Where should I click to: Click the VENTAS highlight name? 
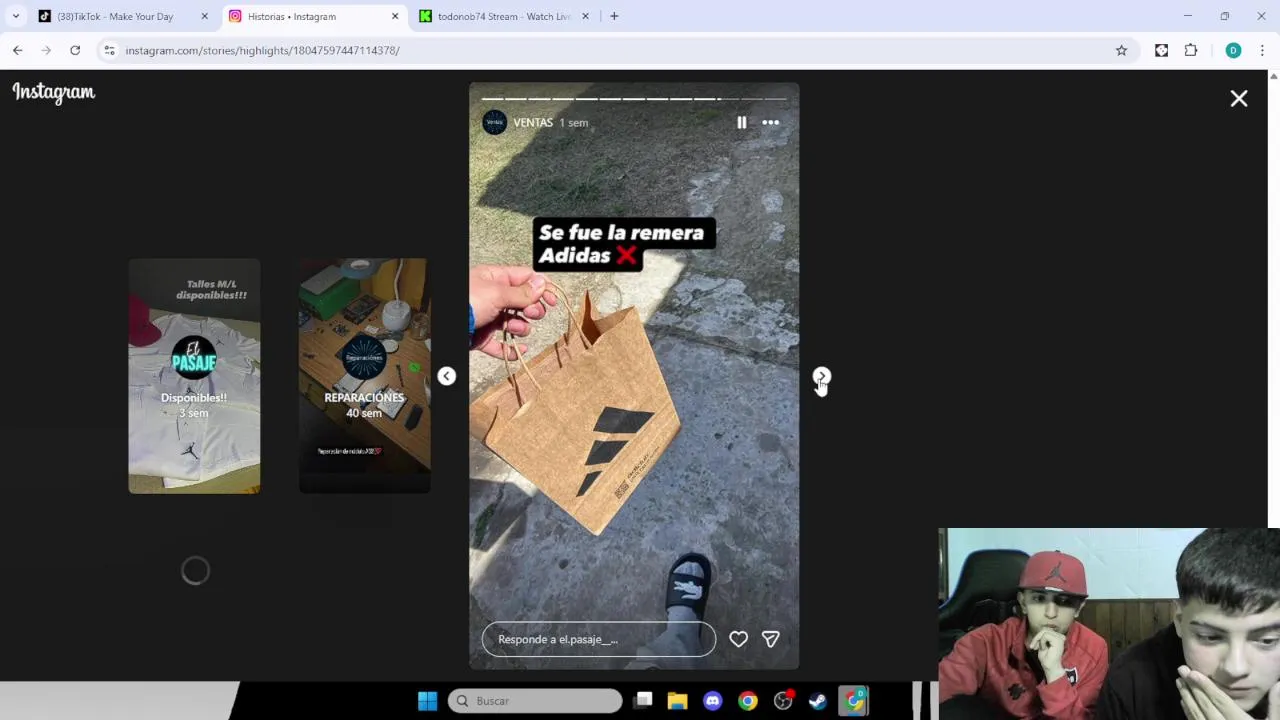click(x=533, y=122)
